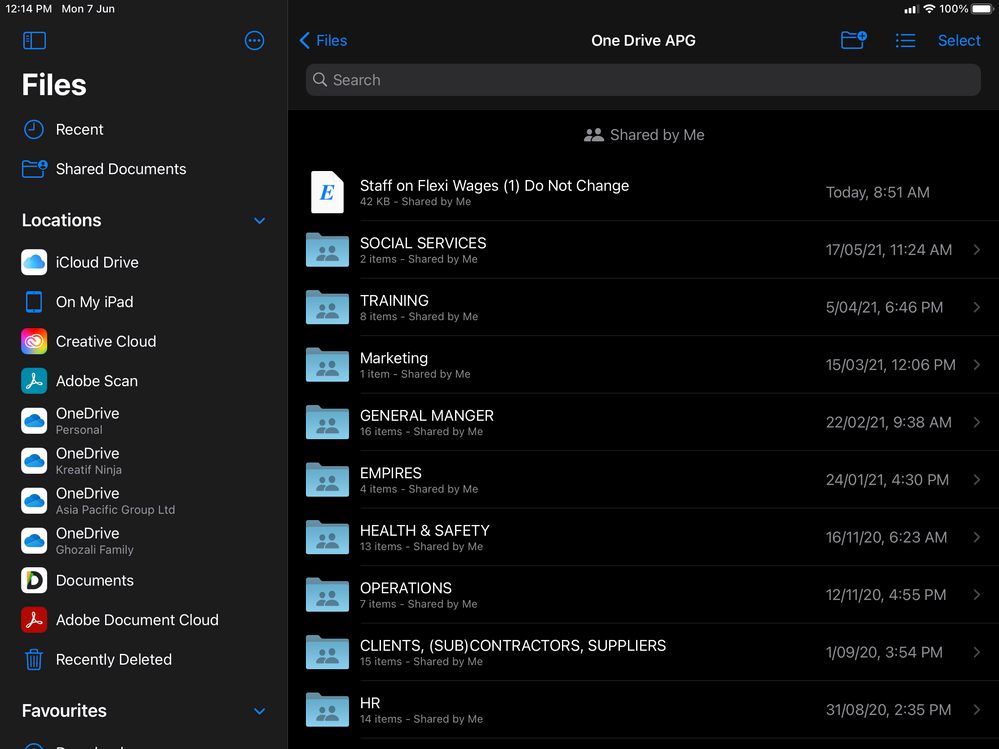Open the Documents location label

pos(95,580)
